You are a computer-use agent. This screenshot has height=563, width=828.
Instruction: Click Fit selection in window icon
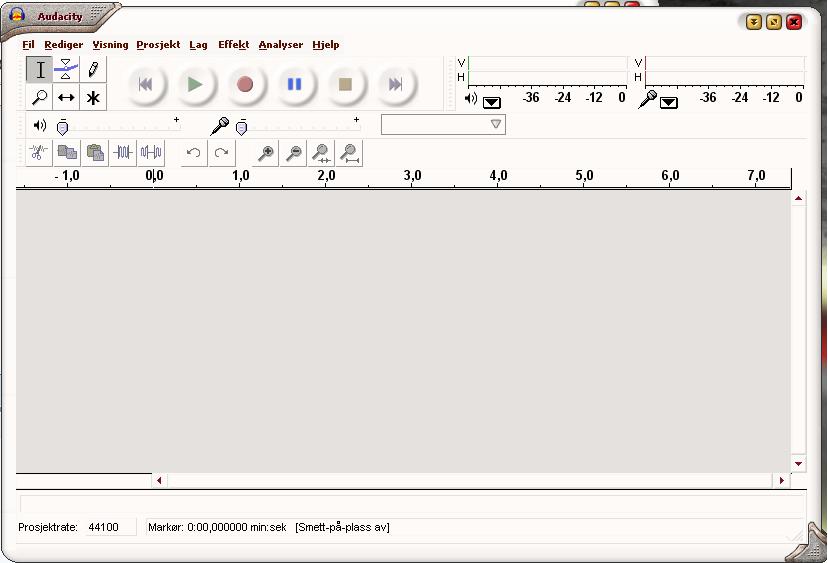pyautogui.click(x=321, y=153)
